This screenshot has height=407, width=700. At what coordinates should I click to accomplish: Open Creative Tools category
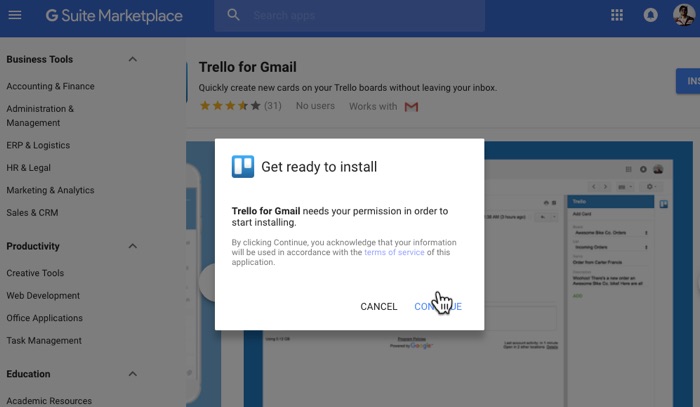(35, 273)
